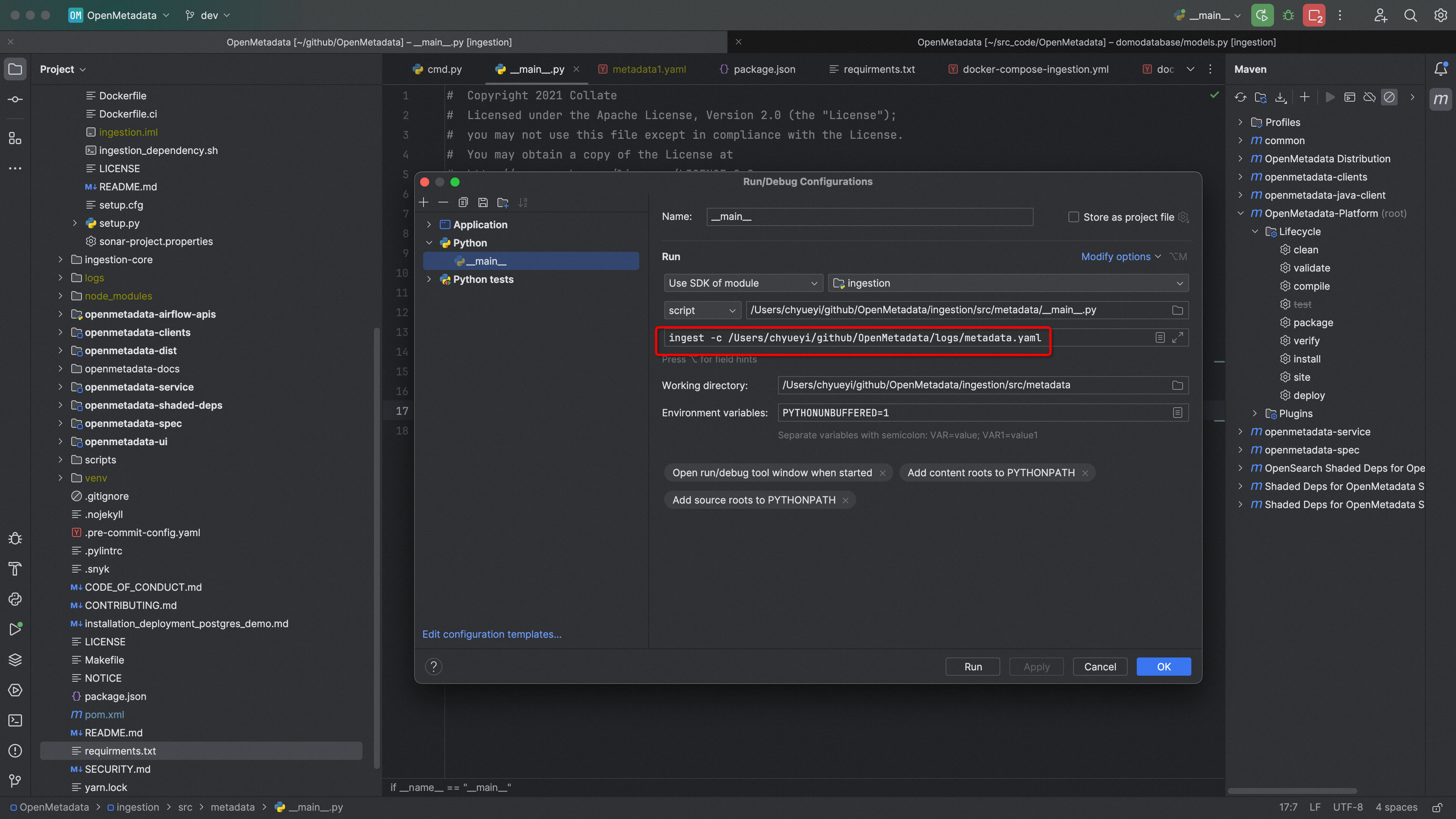Open the OpenMetadata project name dropdown

coord(119,15)
